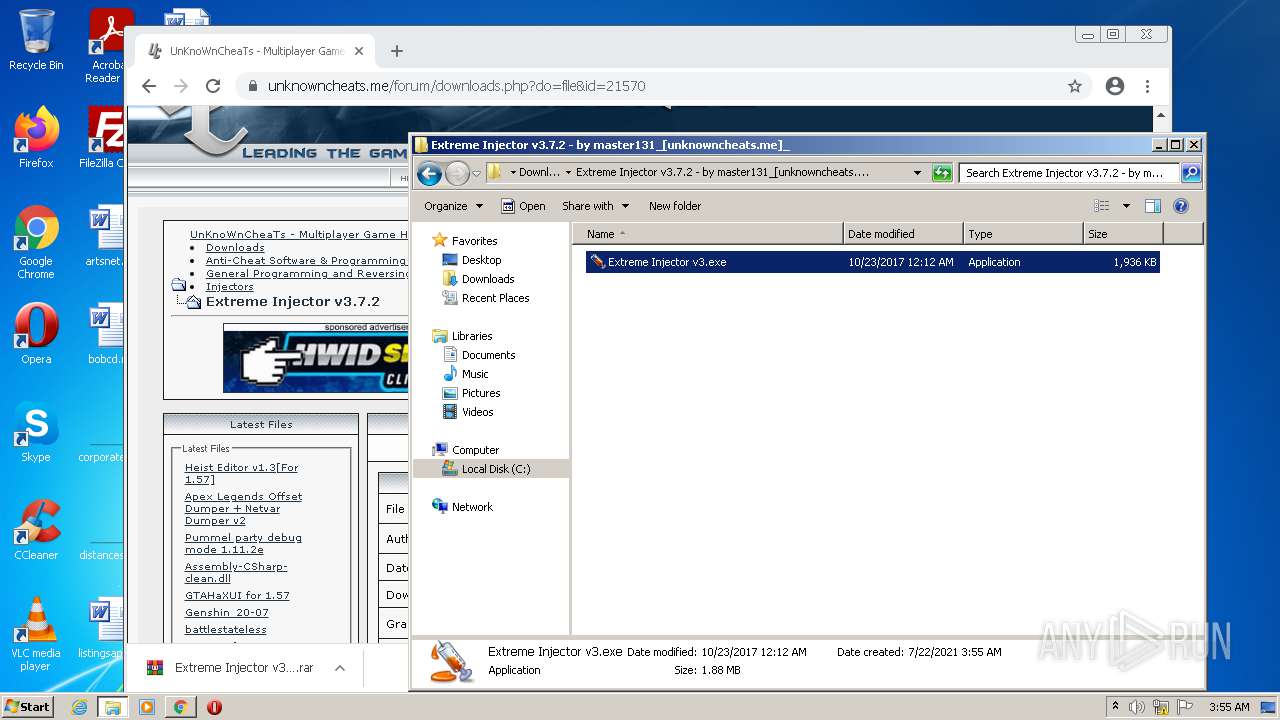The height and width of the screenshot is (720, 1280).
Task: Click the taskbar clock showing 3:55 AM
Action: pyautogui.click(x=1229, y=707)
